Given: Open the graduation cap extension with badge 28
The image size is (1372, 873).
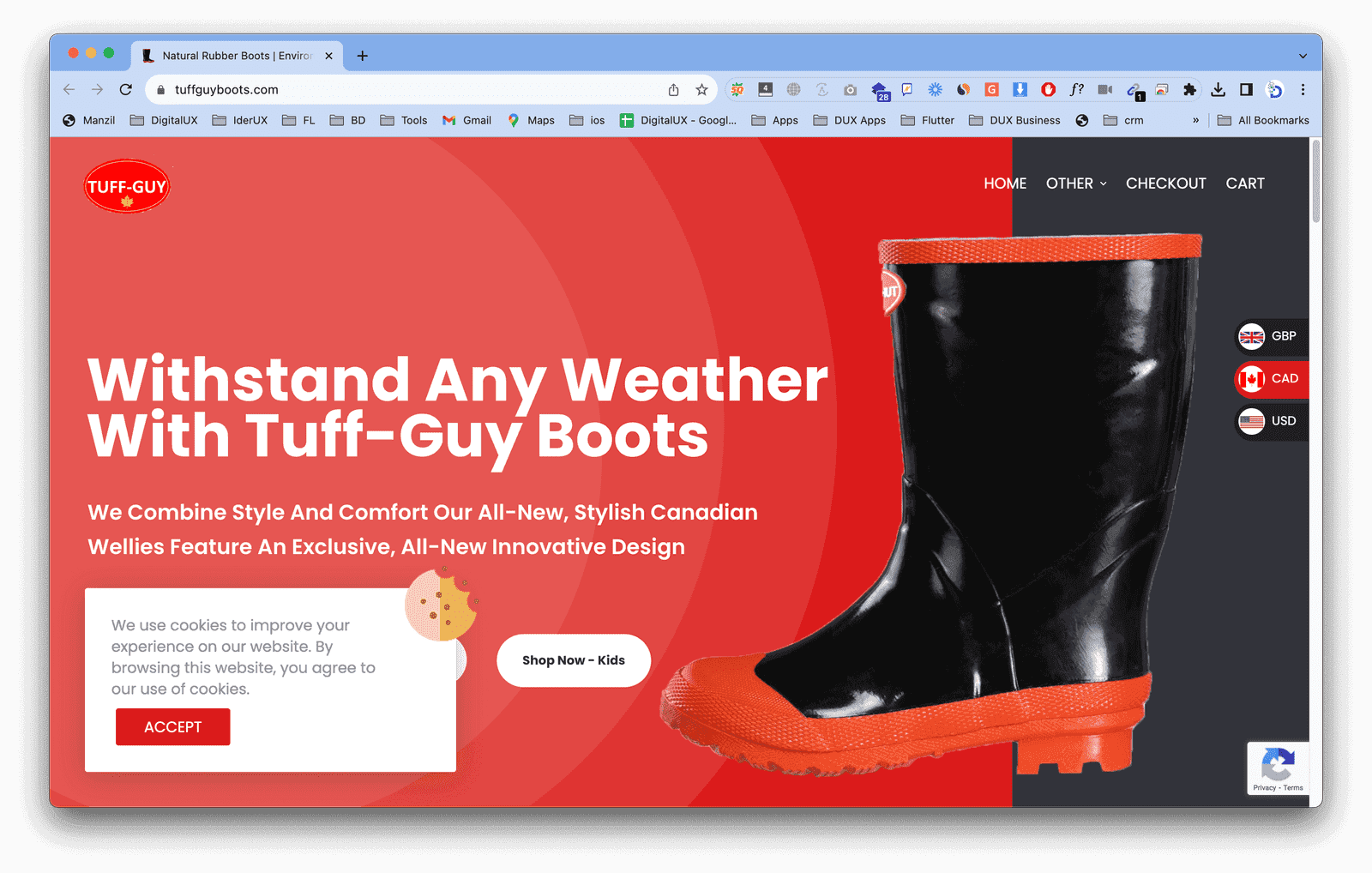Looking at the screenshot, I should click(x=880, y=90).
